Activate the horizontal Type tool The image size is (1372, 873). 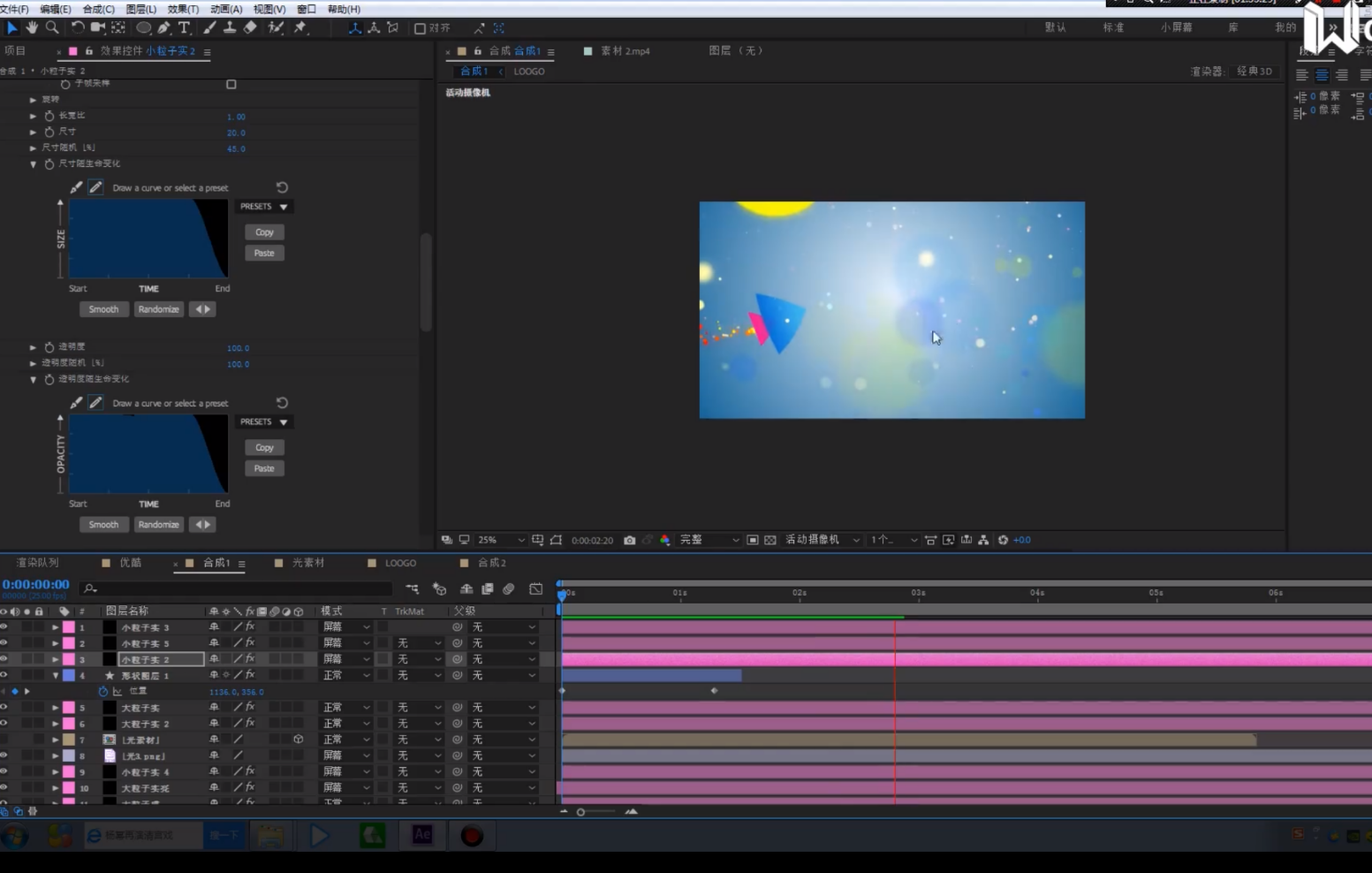184,28
